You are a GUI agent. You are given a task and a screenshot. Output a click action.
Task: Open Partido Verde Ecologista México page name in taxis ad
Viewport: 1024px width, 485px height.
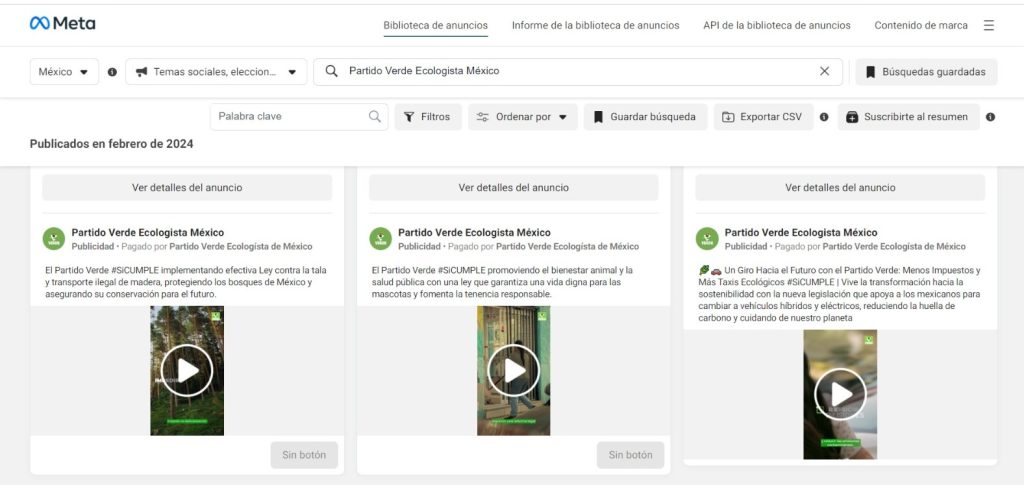click(801, 232)
